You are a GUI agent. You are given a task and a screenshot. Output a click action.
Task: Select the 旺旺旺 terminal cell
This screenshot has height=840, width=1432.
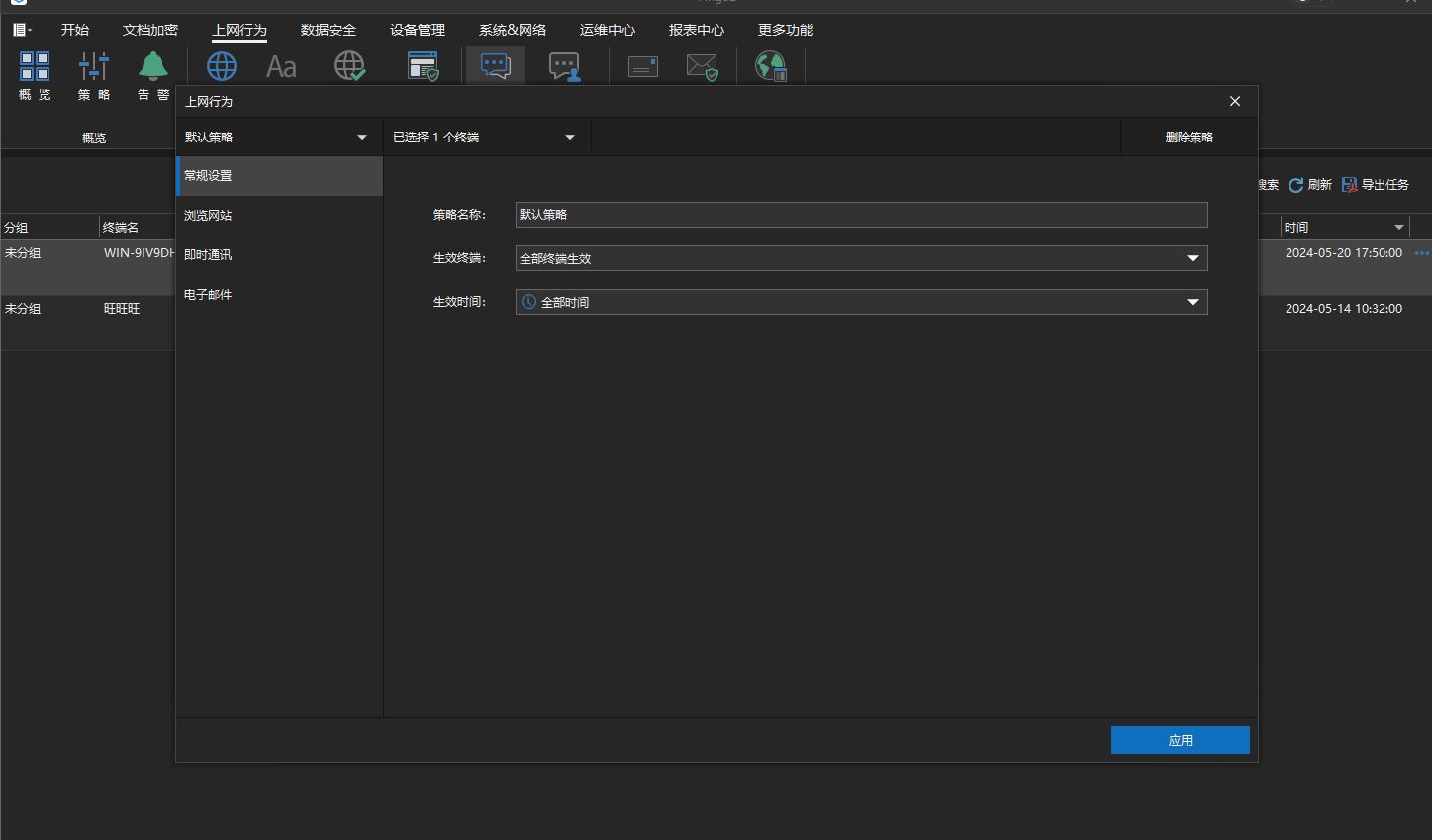point(122,309)
